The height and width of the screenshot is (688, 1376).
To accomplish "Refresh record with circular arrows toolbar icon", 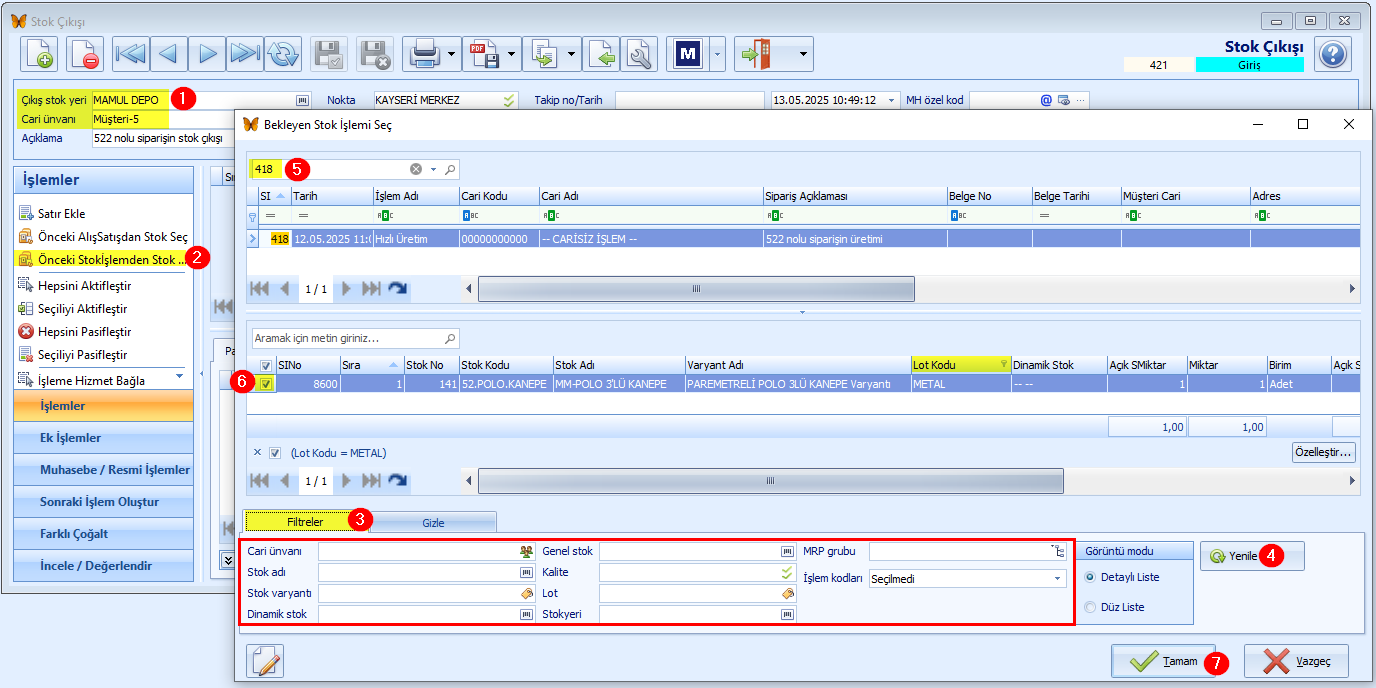I will [282, 54].
